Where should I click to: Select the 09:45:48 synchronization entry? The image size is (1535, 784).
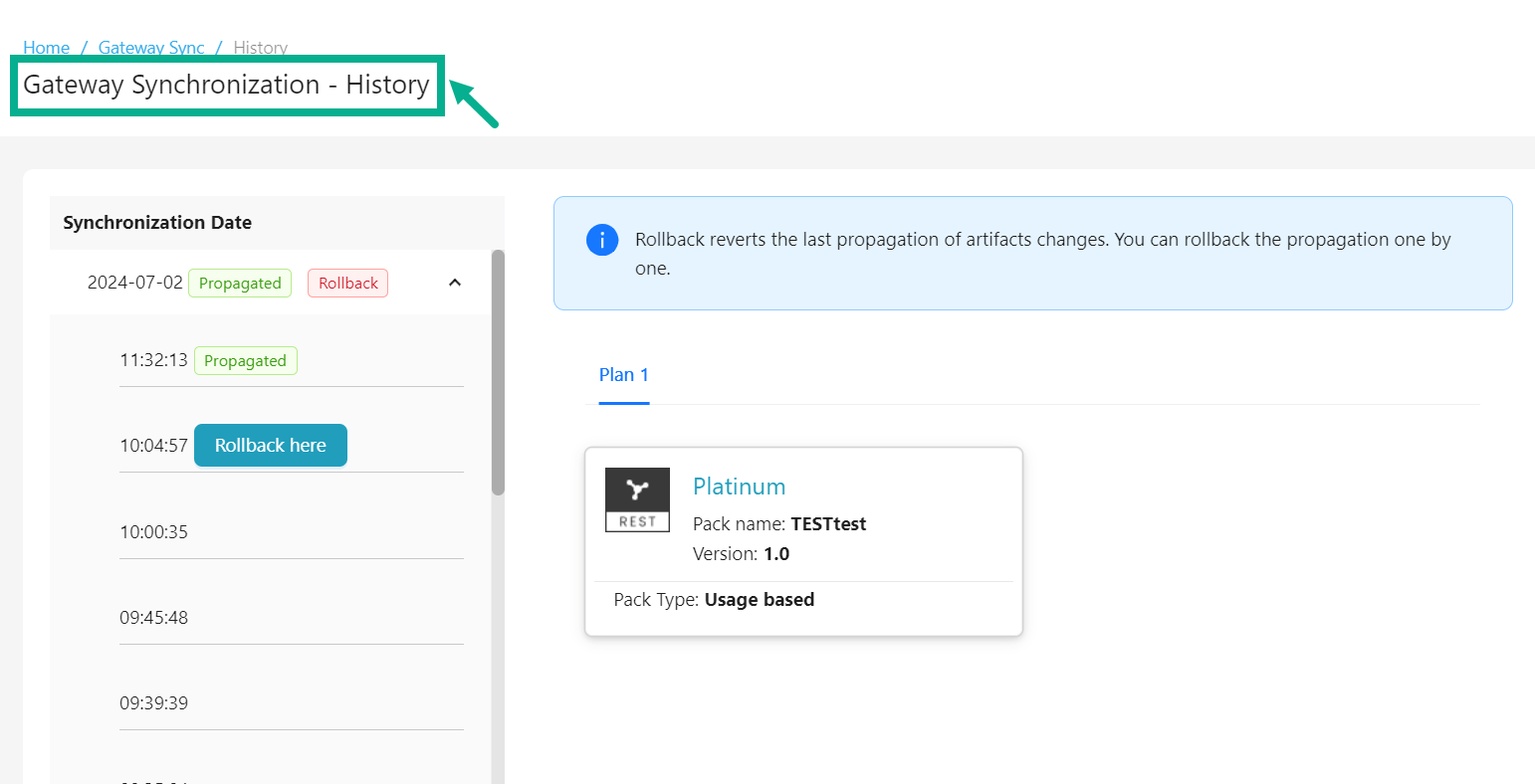[153, 618]
